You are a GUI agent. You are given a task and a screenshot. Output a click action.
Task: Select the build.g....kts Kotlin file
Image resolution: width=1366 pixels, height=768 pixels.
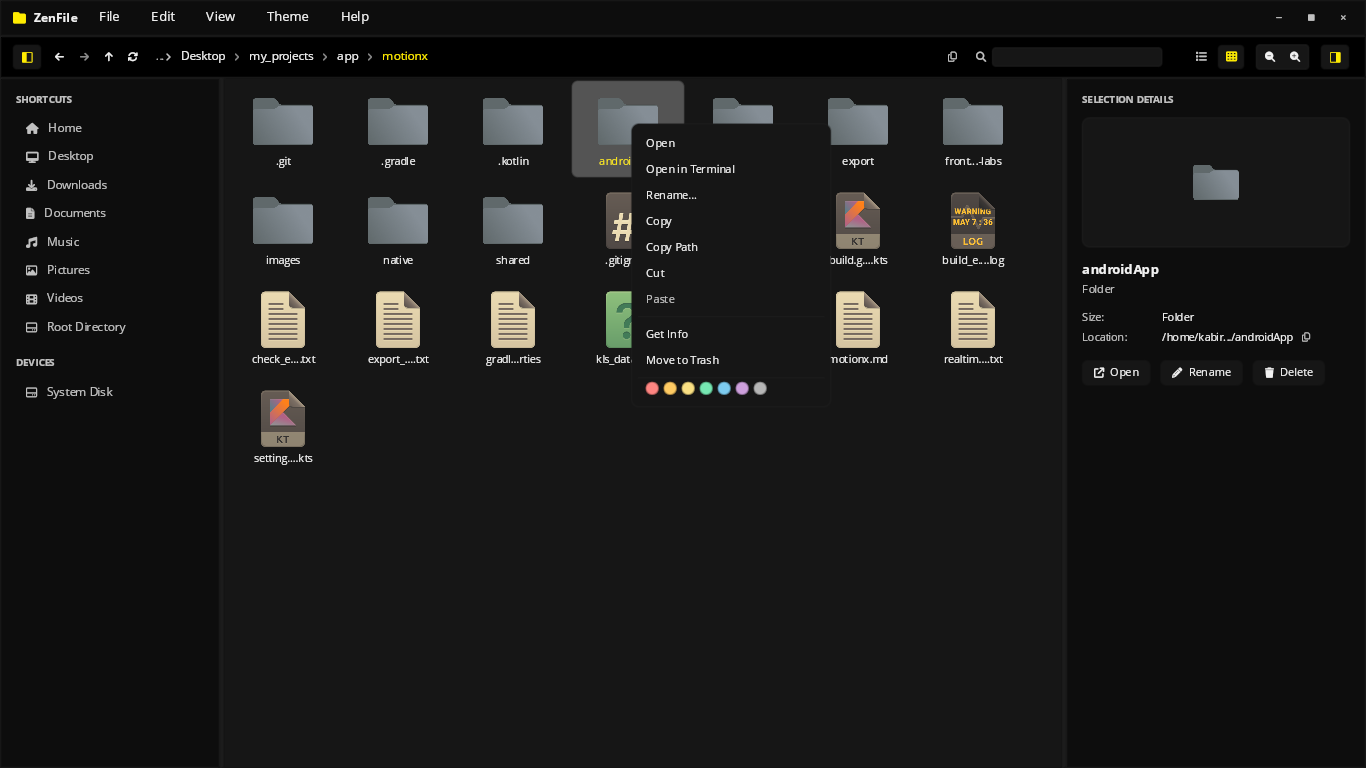point(858,229)
